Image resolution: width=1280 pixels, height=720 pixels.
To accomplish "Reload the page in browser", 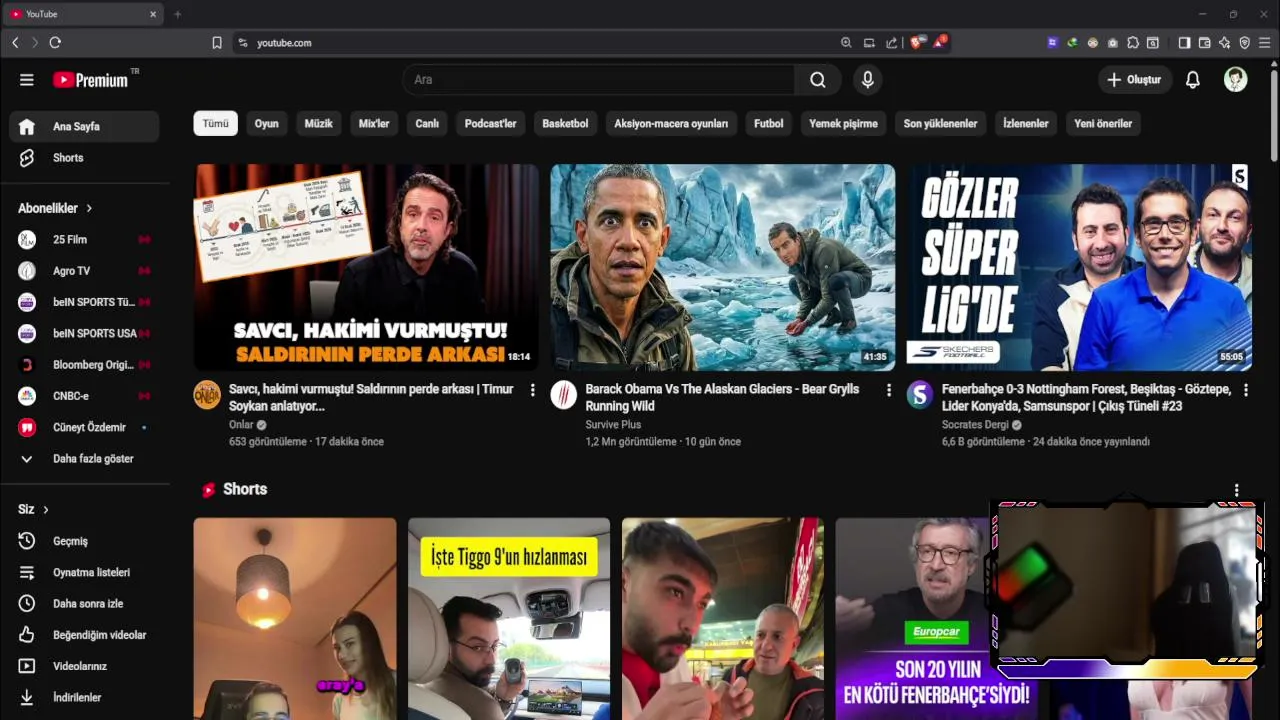I will click(55, 43).
